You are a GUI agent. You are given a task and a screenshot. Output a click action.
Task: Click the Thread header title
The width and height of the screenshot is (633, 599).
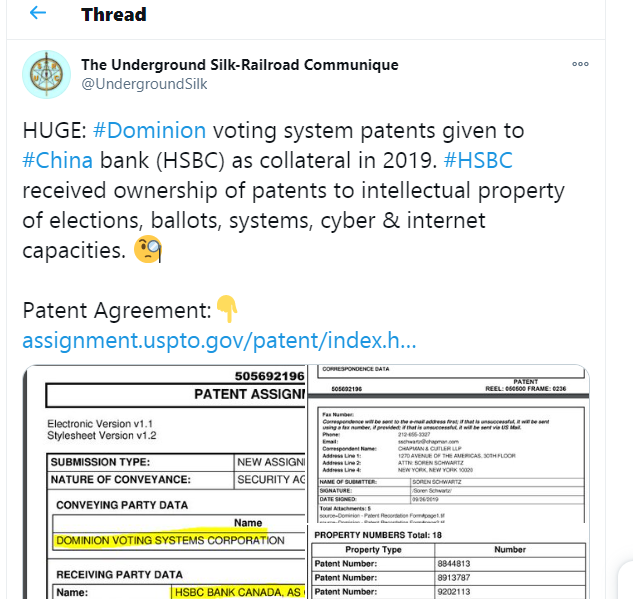pos(113,14)
